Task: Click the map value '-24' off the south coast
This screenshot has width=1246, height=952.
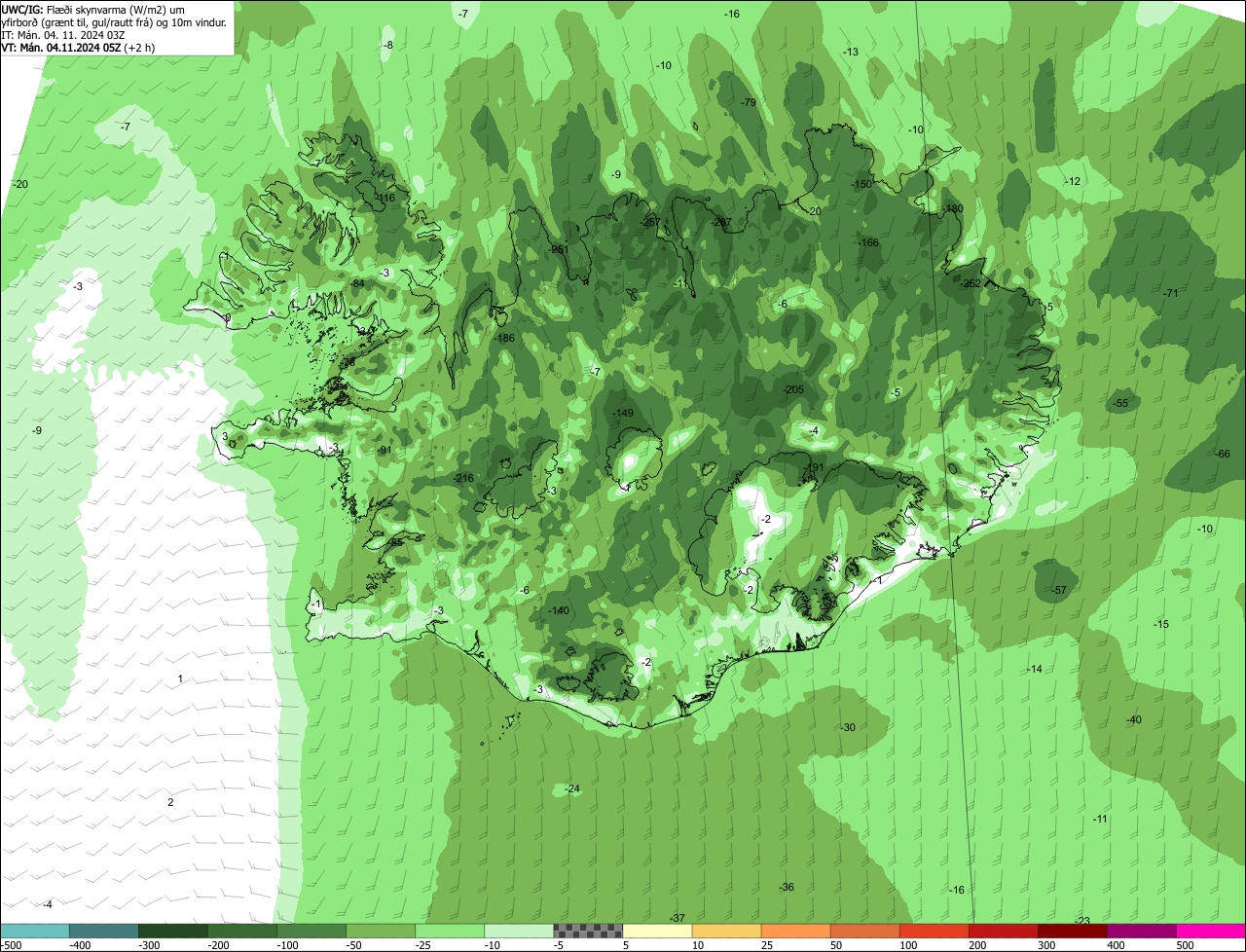Action: click(x=572, y=788)
